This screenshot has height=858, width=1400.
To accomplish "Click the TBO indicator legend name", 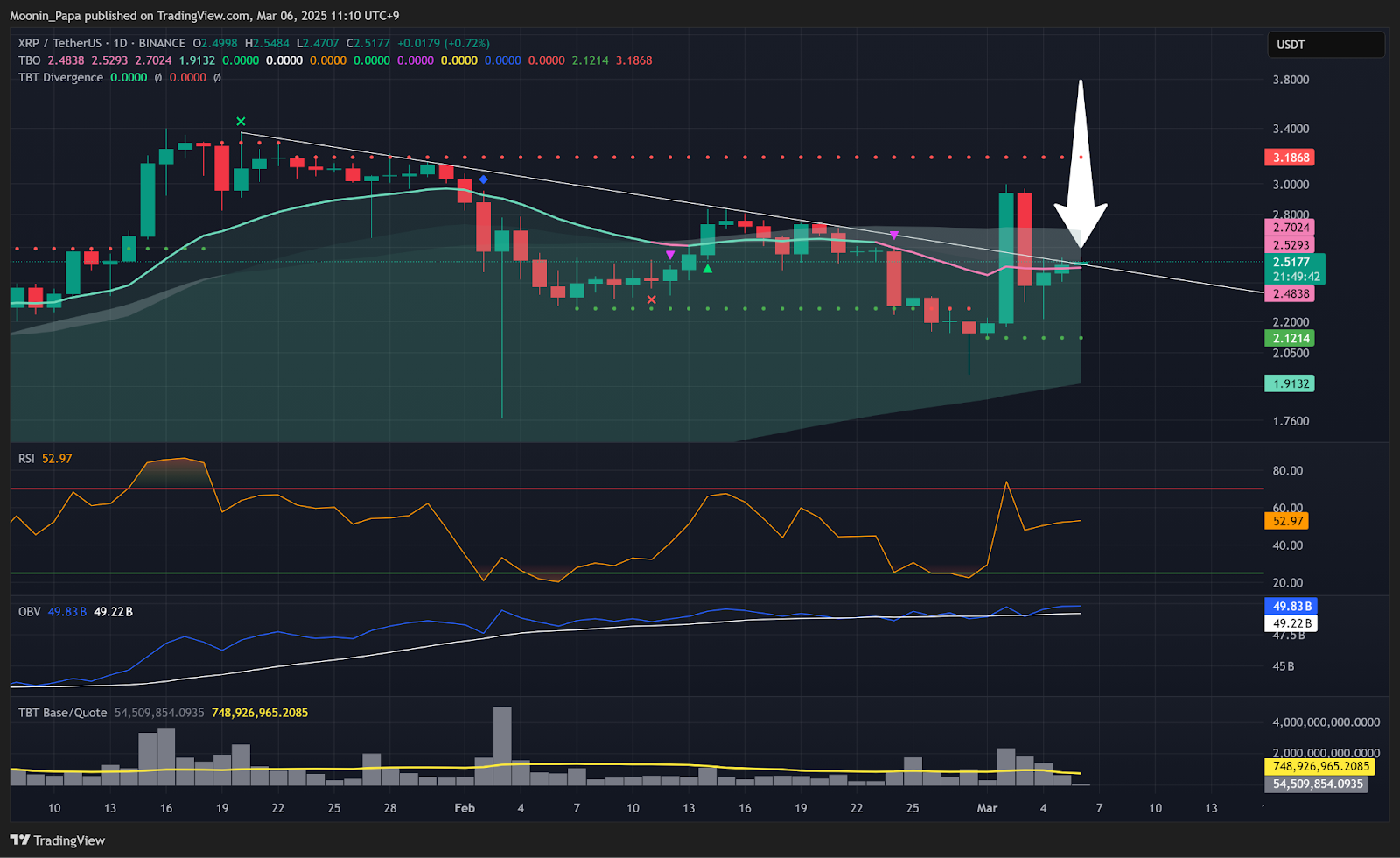I will 30,60.
